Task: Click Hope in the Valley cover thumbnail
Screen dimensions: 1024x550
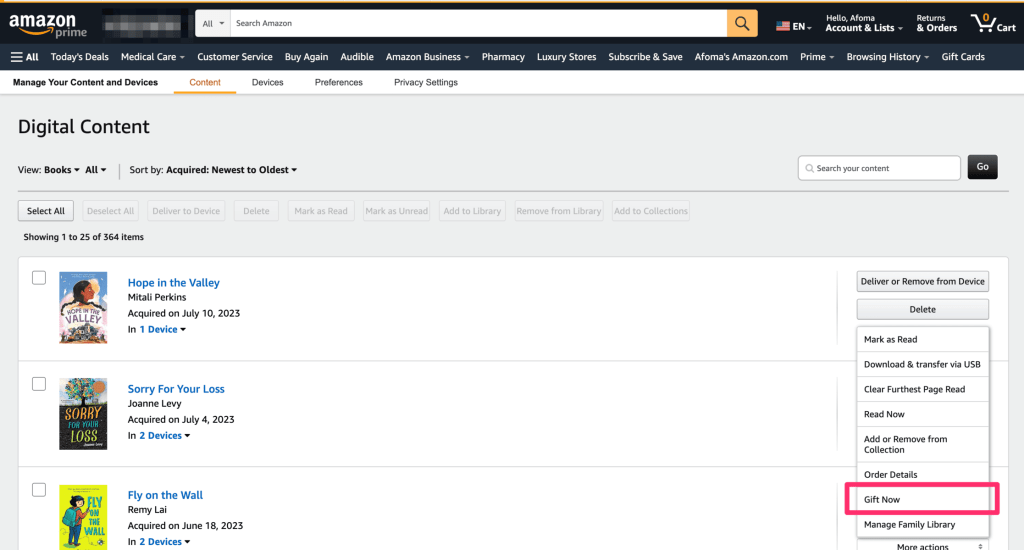Action: (x=83, y=308)
